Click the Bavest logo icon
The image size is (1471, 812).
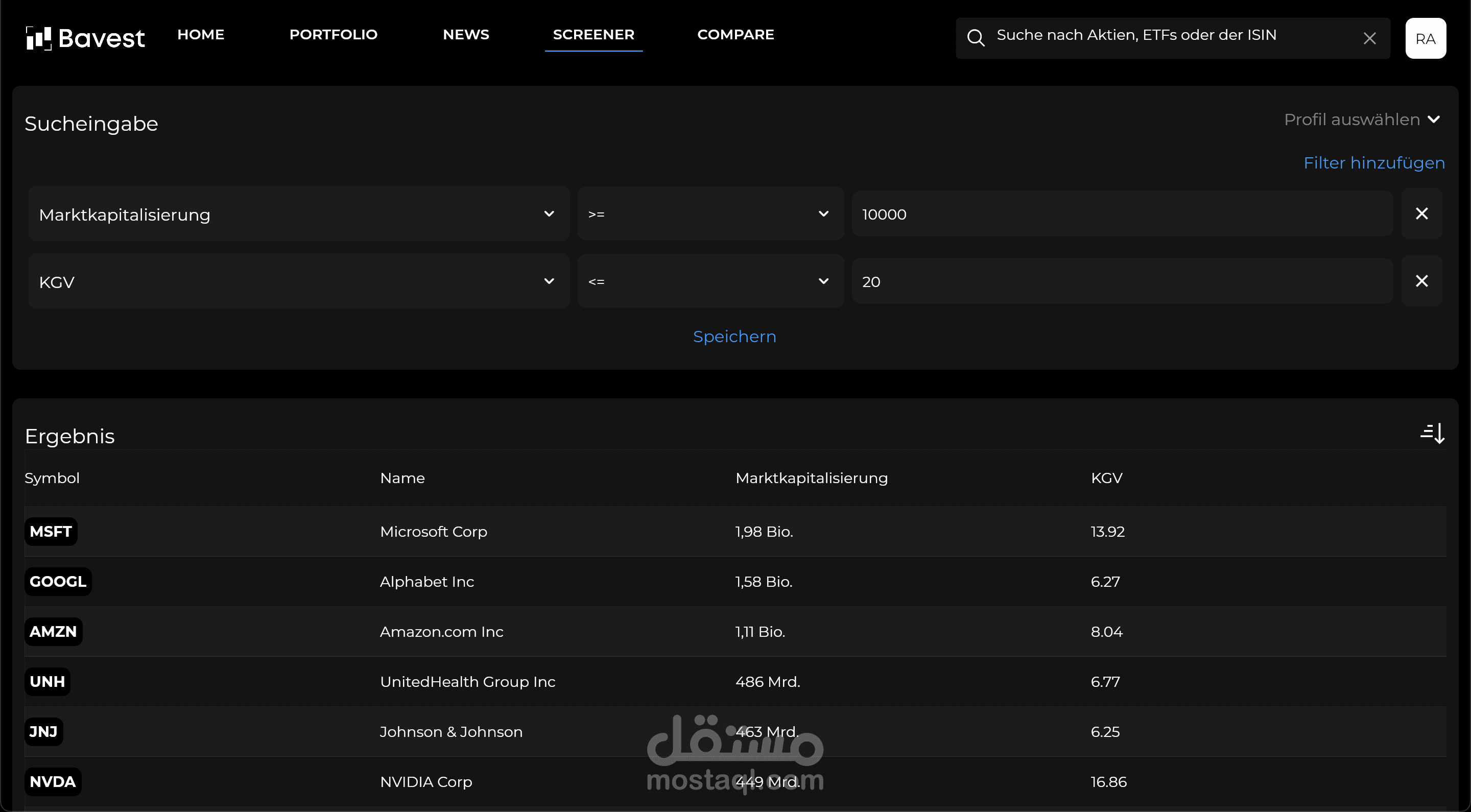point(38,38)
